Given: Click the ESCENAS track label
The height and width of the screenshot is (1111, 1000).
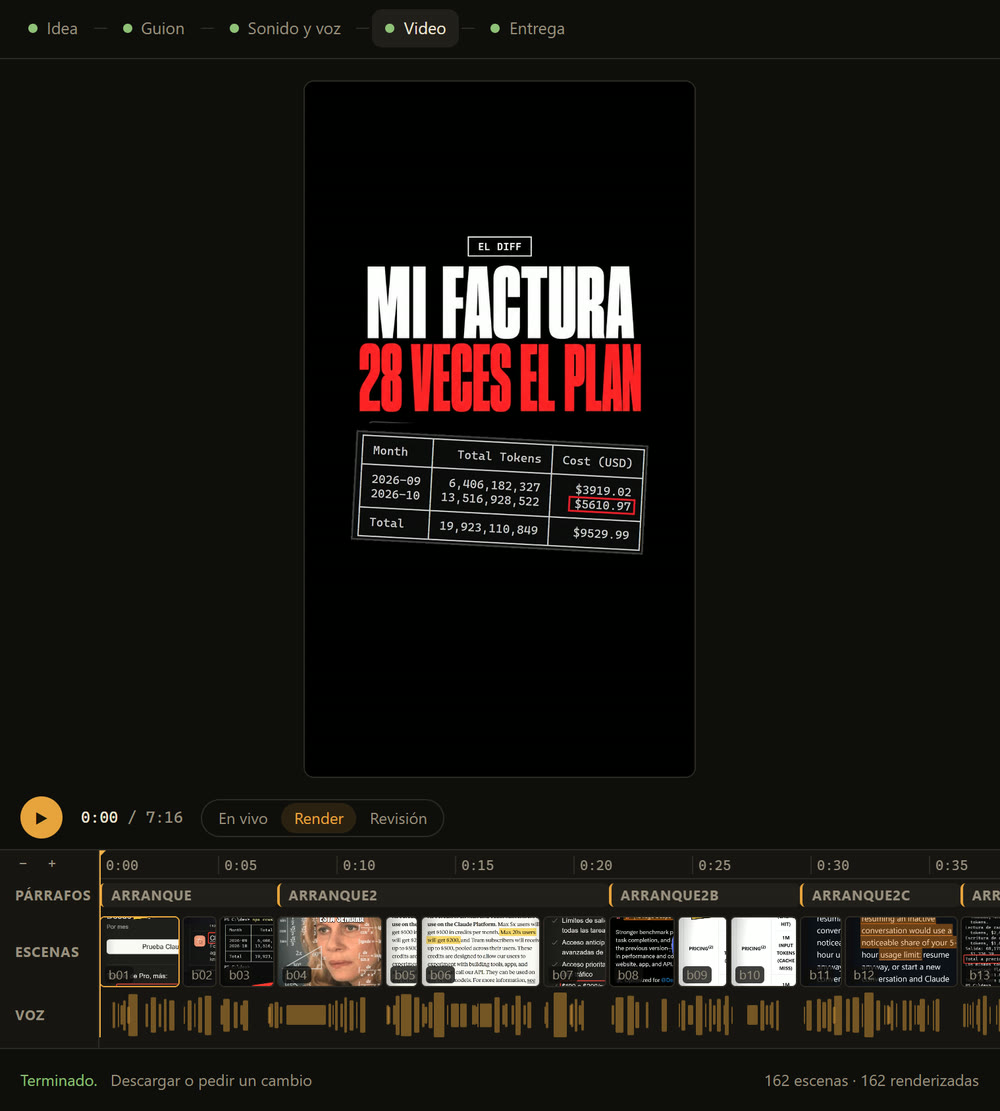Looking at the screenshot, I should coord(47,952).
